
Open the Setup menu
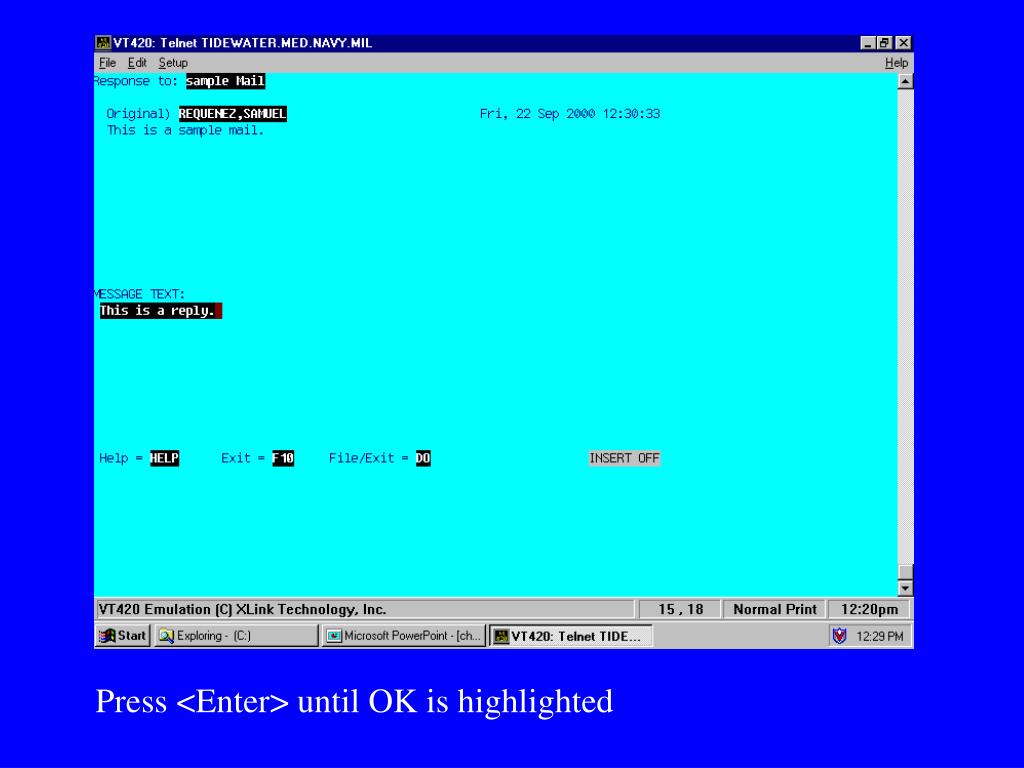[173, 63]
